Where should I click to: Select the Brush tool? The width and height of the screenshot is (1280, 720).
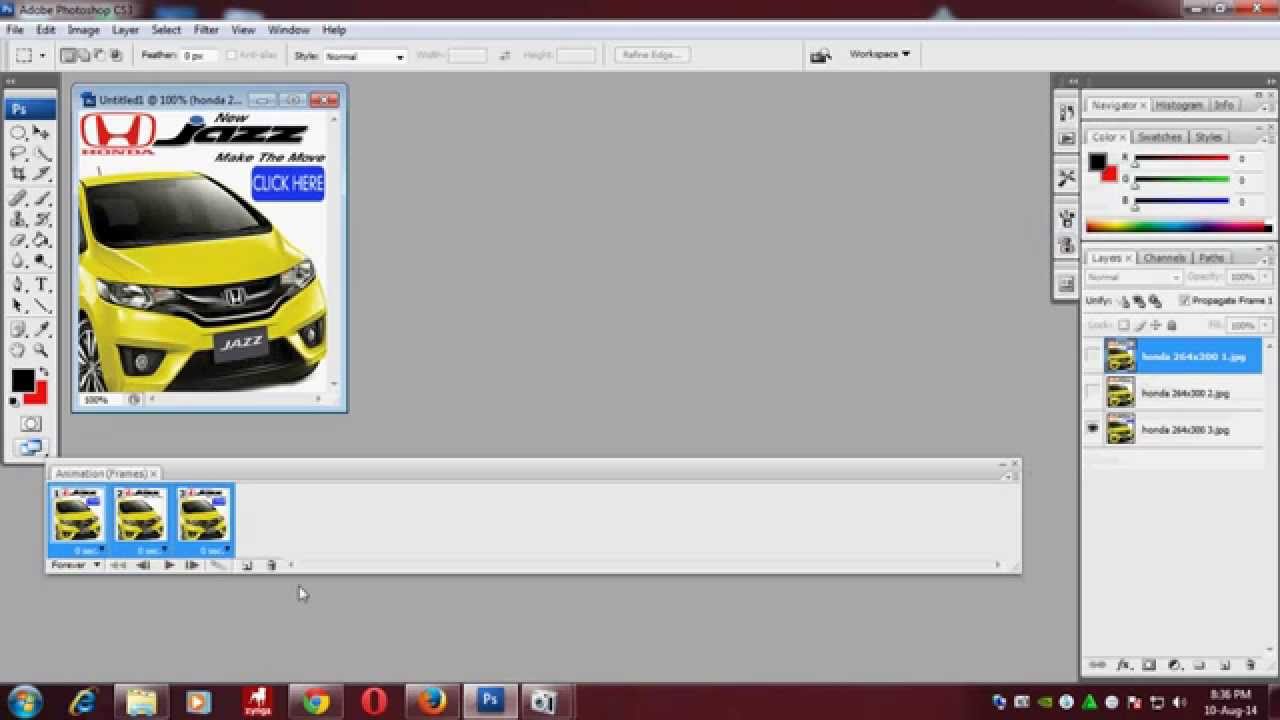point(42,199)
